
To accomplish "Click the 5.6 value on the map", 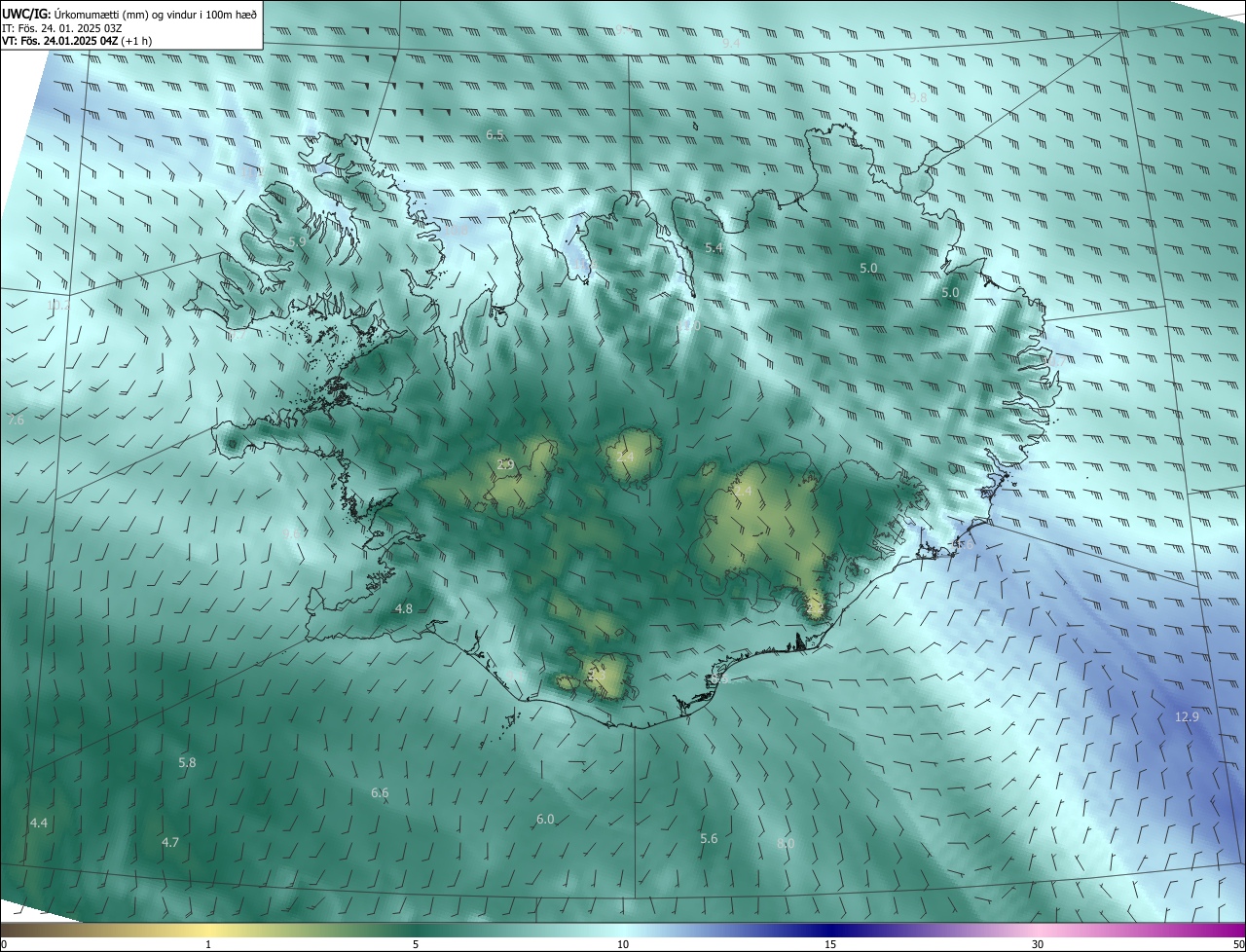I will (x=709, y=838).
